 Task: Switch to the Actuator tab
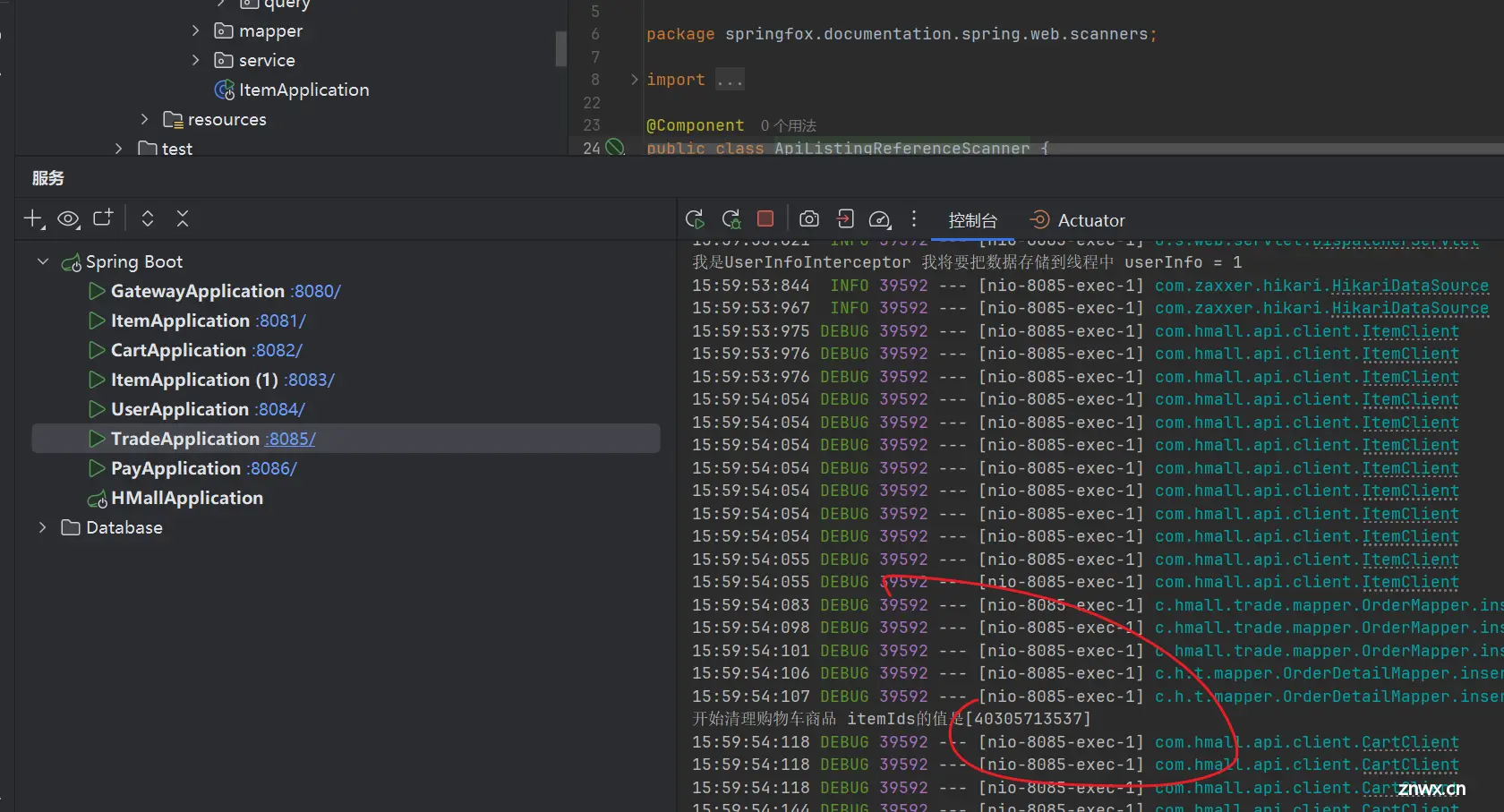click(1077, 220)
